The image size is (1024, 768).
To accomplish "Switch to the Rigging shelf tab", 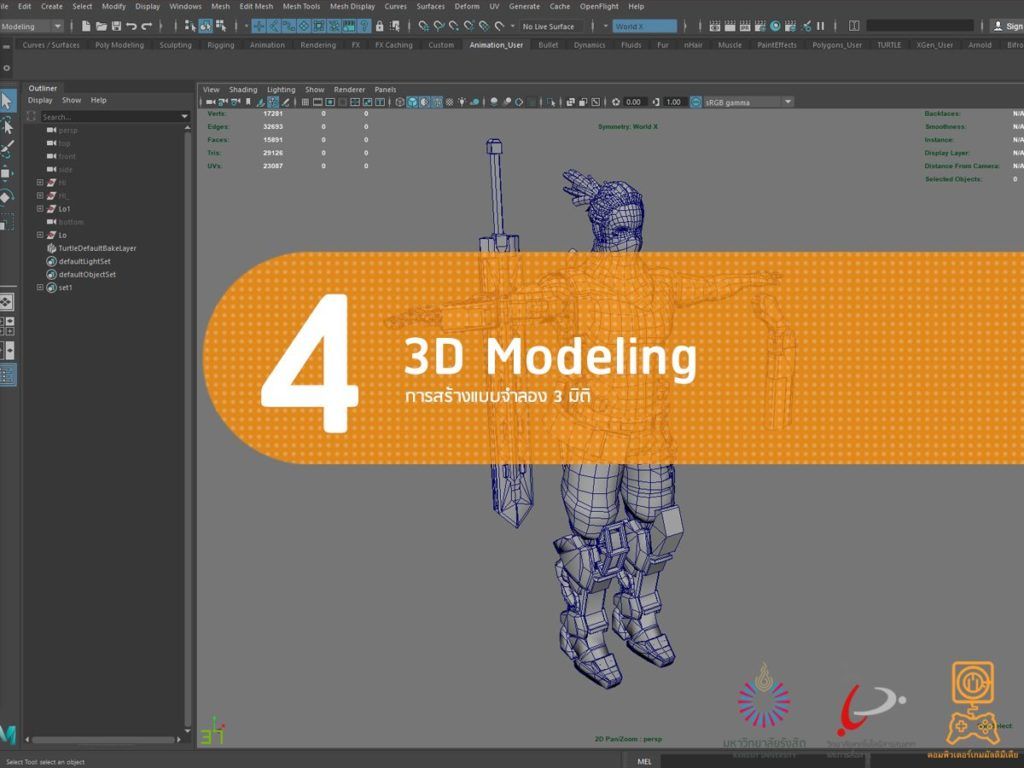I will click(221, 45).
